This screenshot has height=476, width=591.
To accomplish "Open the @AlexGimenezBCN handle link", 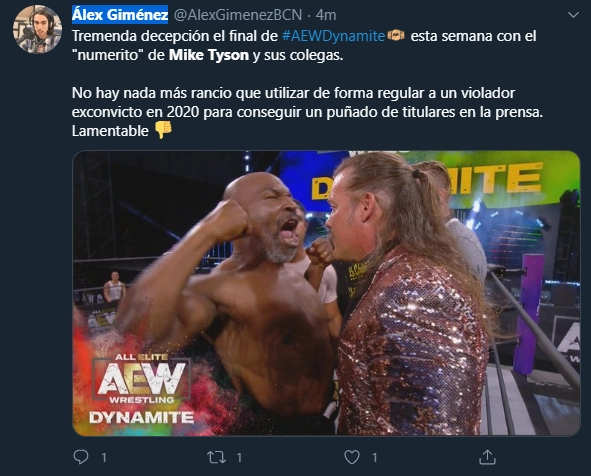I will (238, 15).
